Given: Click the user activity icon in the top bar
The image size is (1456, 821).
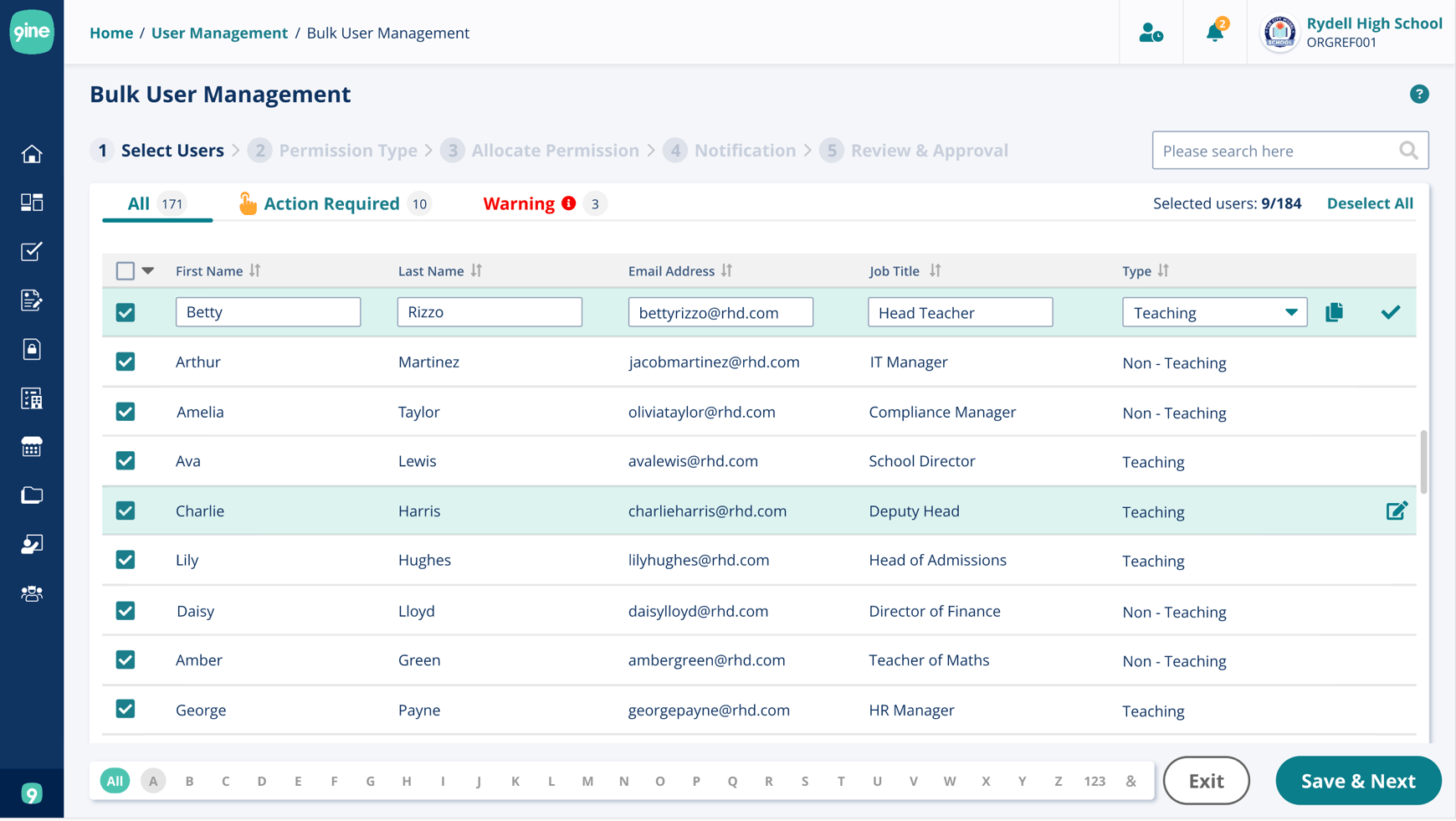Looking at the screenshot, I should pos(1151,32).
